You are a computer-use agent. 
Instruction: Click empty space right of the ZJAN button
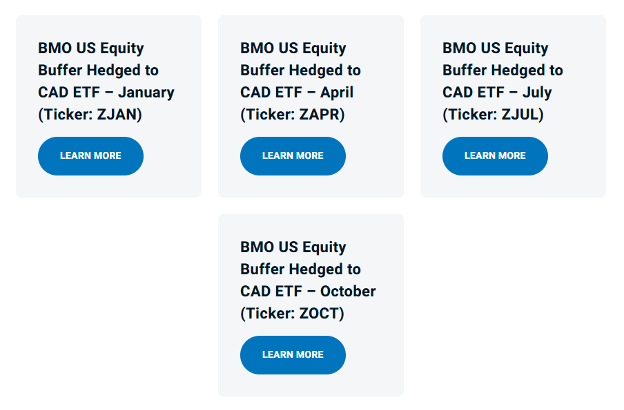[172, 156]
